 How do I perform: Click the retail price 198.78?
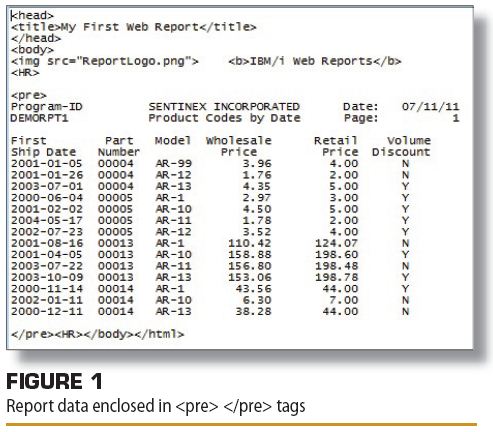point(337,277)
